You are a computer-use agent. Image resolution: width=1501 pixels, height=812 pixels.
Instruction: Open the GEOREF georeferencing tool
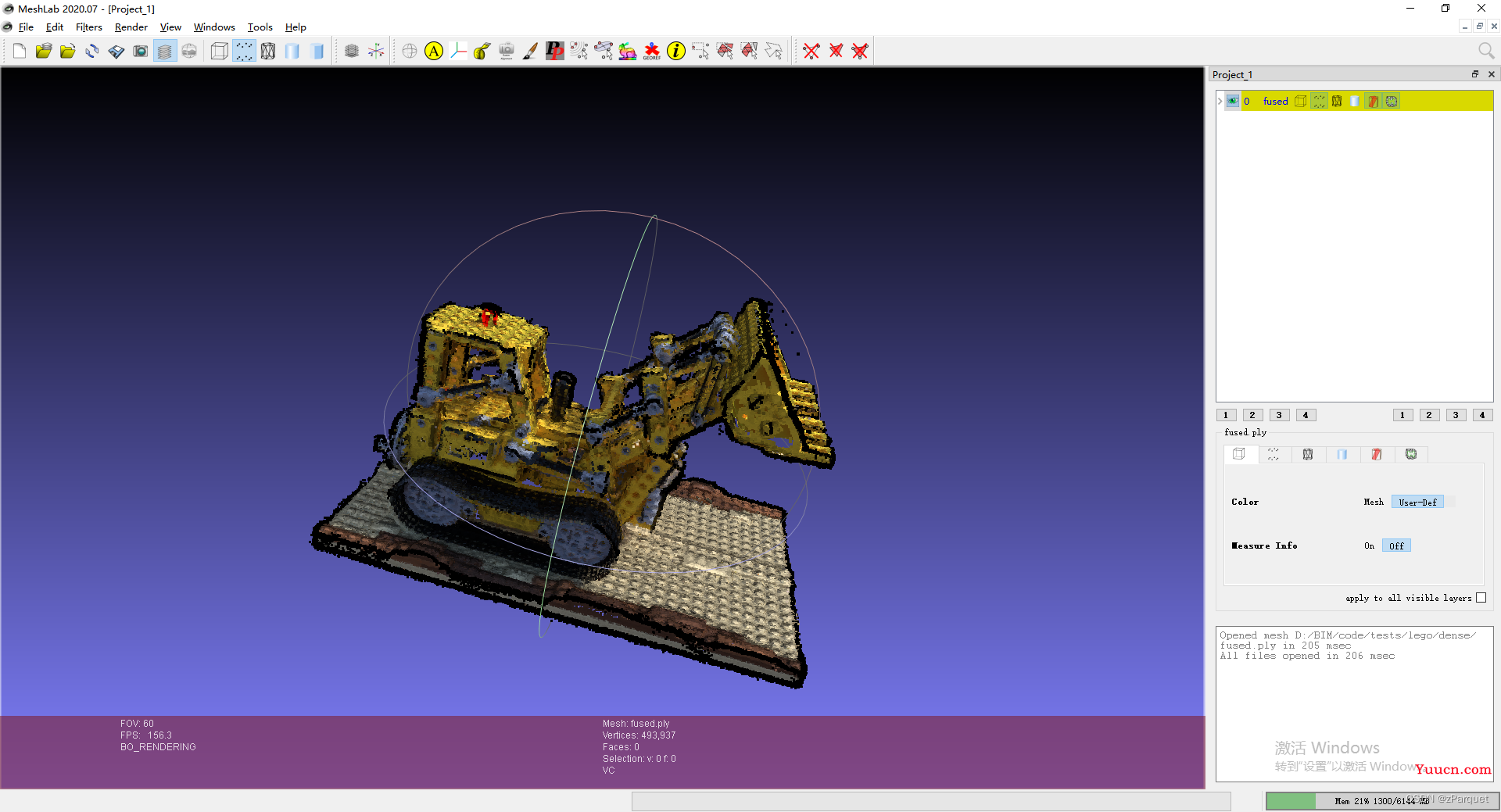point(652,52)
